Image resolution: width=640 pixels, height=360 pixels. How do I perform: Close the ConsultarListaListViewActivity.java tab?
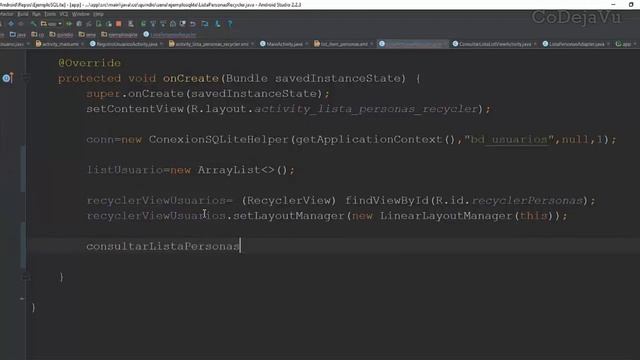tap(535, 44)
